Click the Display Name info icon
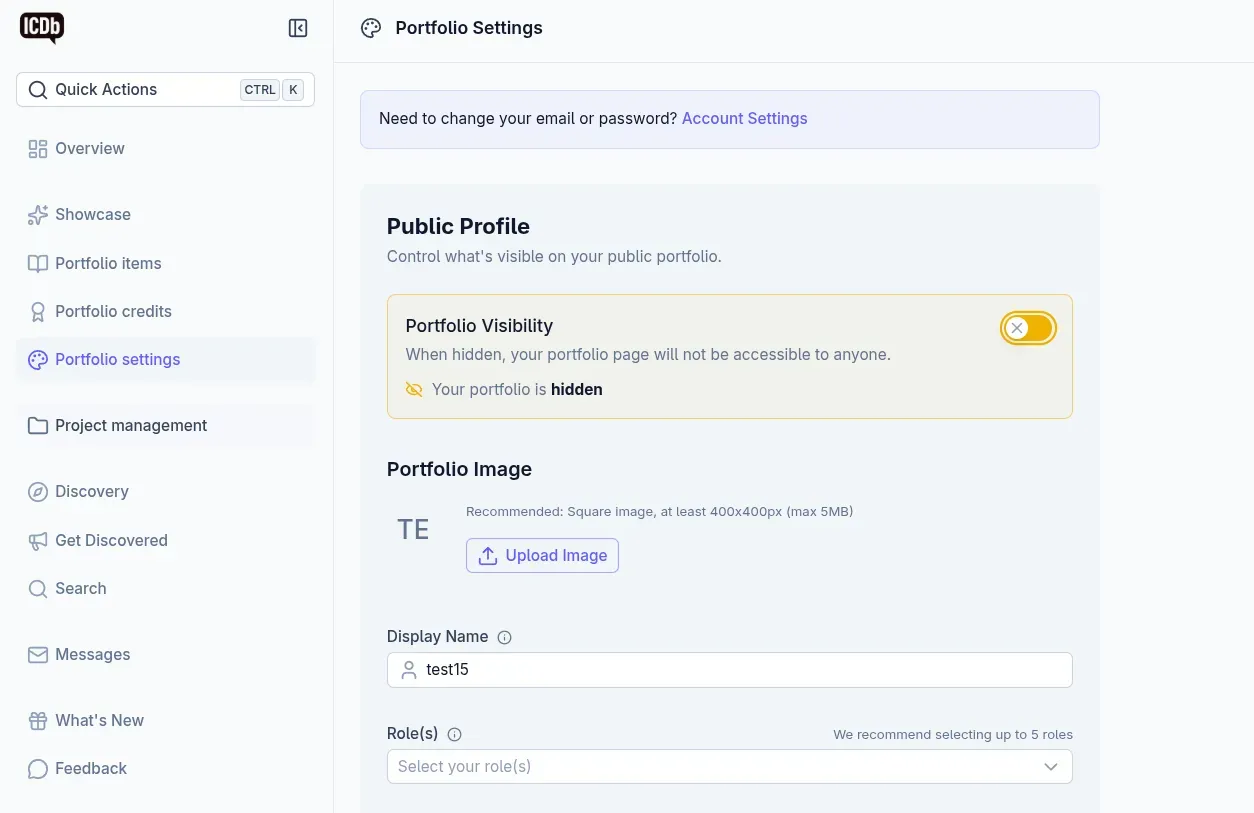The width and height of the screenshot is (1254, 813). 505,636
